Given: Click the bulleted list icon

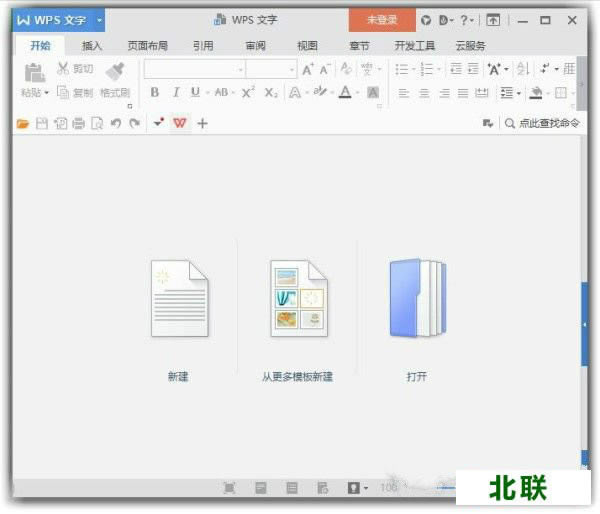Looking at the screenshot, I should tap(402, 69).
